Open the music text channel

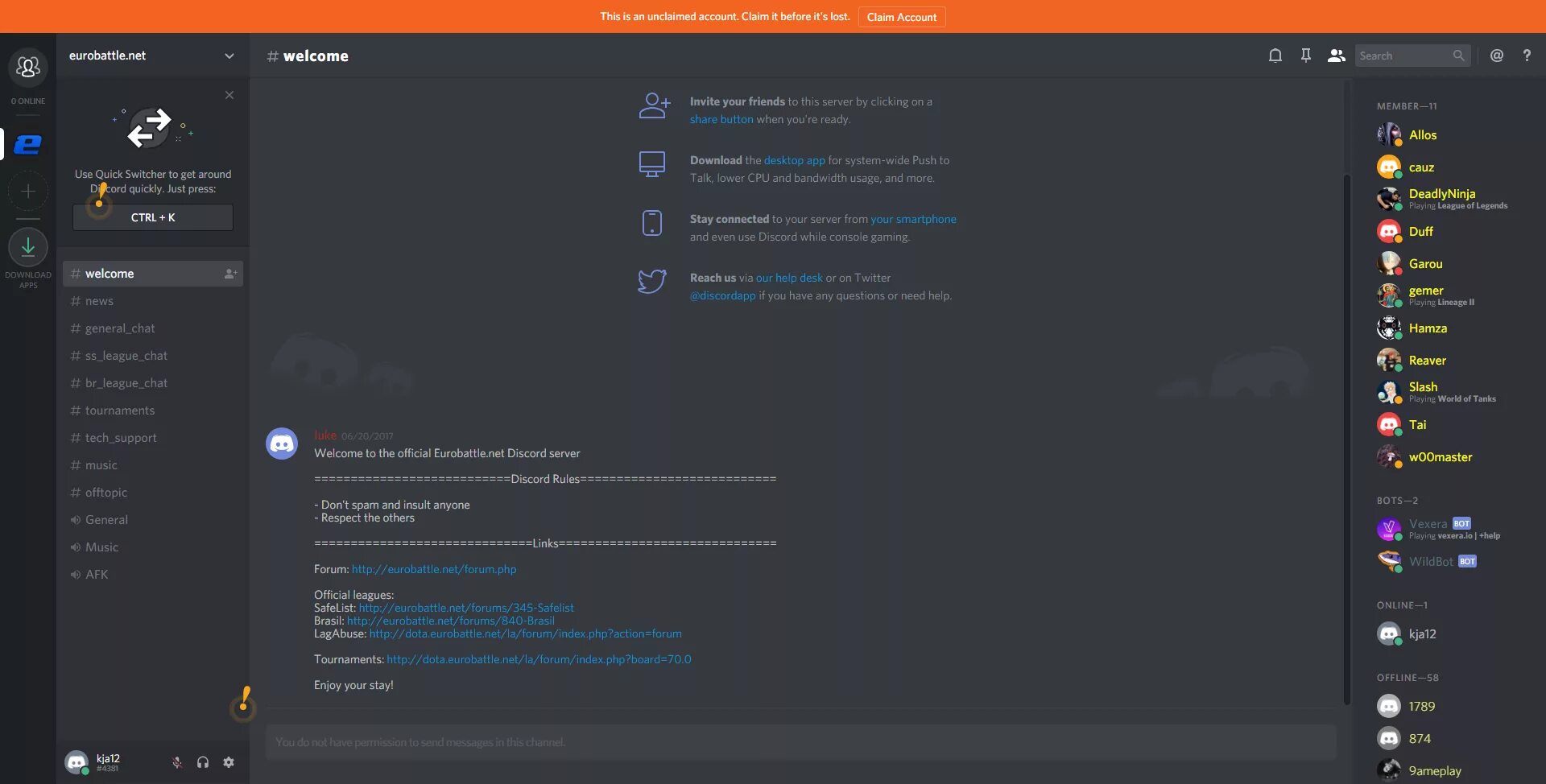[153, 465]
